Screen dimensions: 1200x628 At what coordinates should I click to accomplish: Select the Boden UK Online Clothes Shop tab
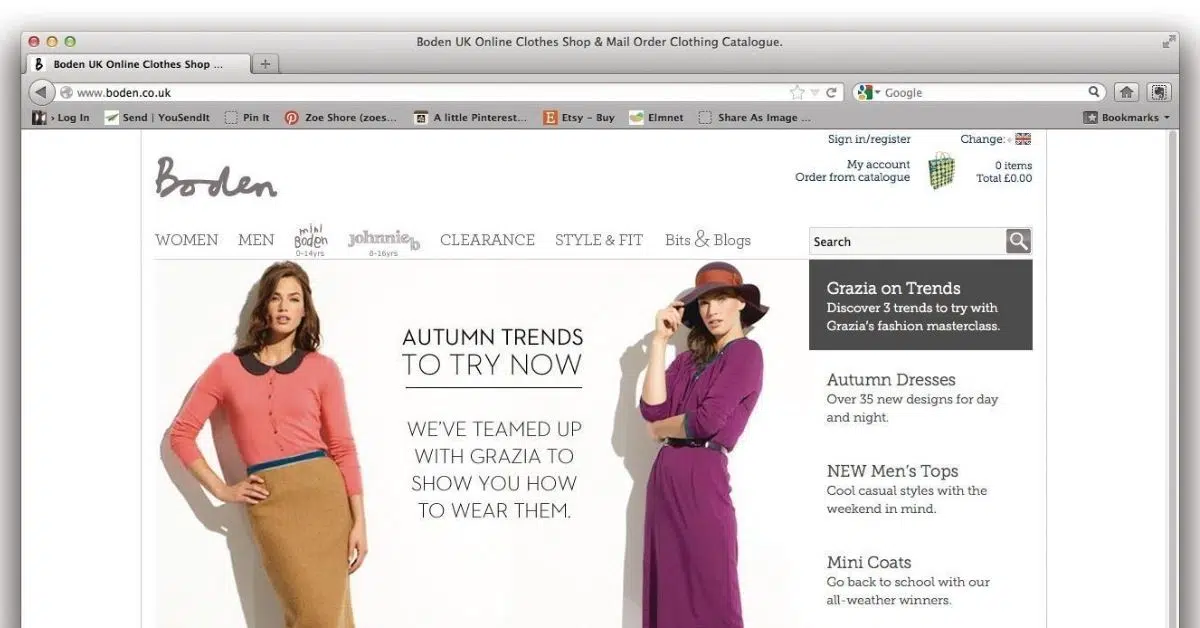[x=136, y=64]
